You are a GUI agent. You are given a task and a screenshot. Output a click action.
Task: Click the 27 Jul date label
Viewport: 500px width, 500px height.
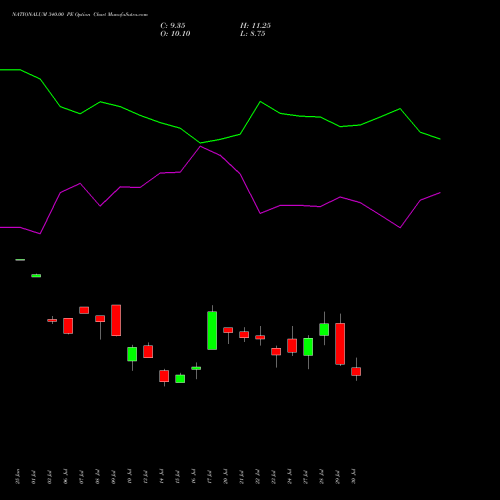point(305,477)
